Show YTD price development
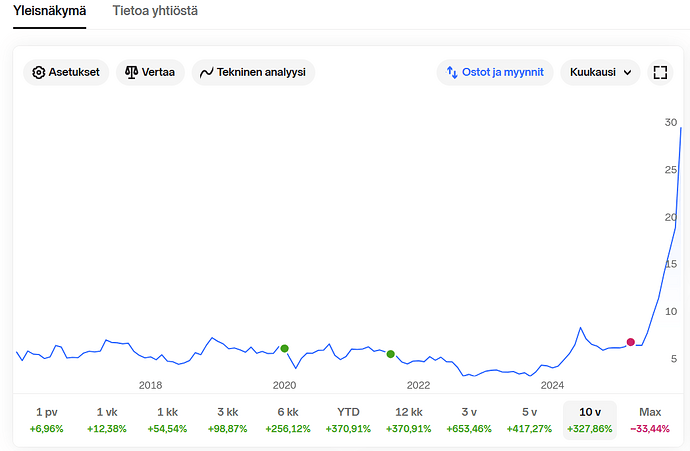The image size is (690, 451). 348,419
